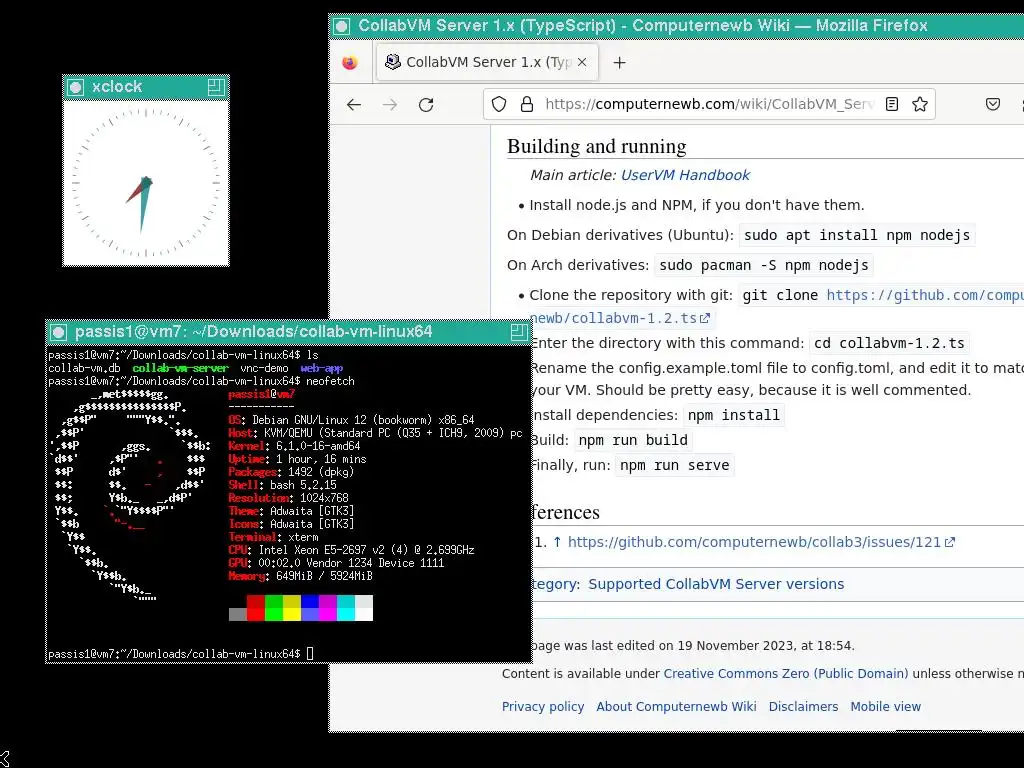This screenshot has height=768, width=1024.
Task: Open Supported CollabVM Server versions category
Action: 716,584
